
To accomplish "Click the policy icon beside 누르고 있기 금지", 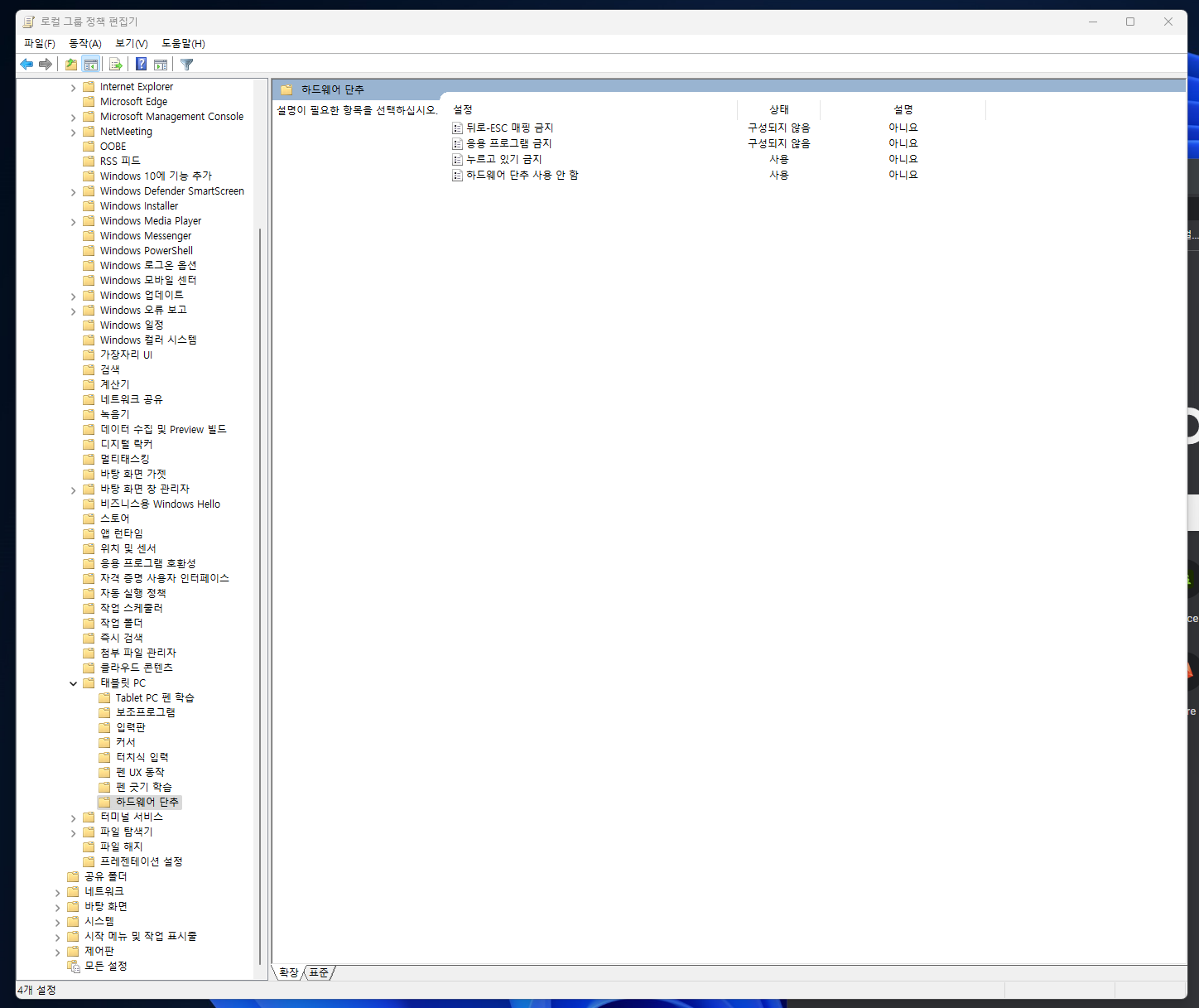I will coord(457,159).
